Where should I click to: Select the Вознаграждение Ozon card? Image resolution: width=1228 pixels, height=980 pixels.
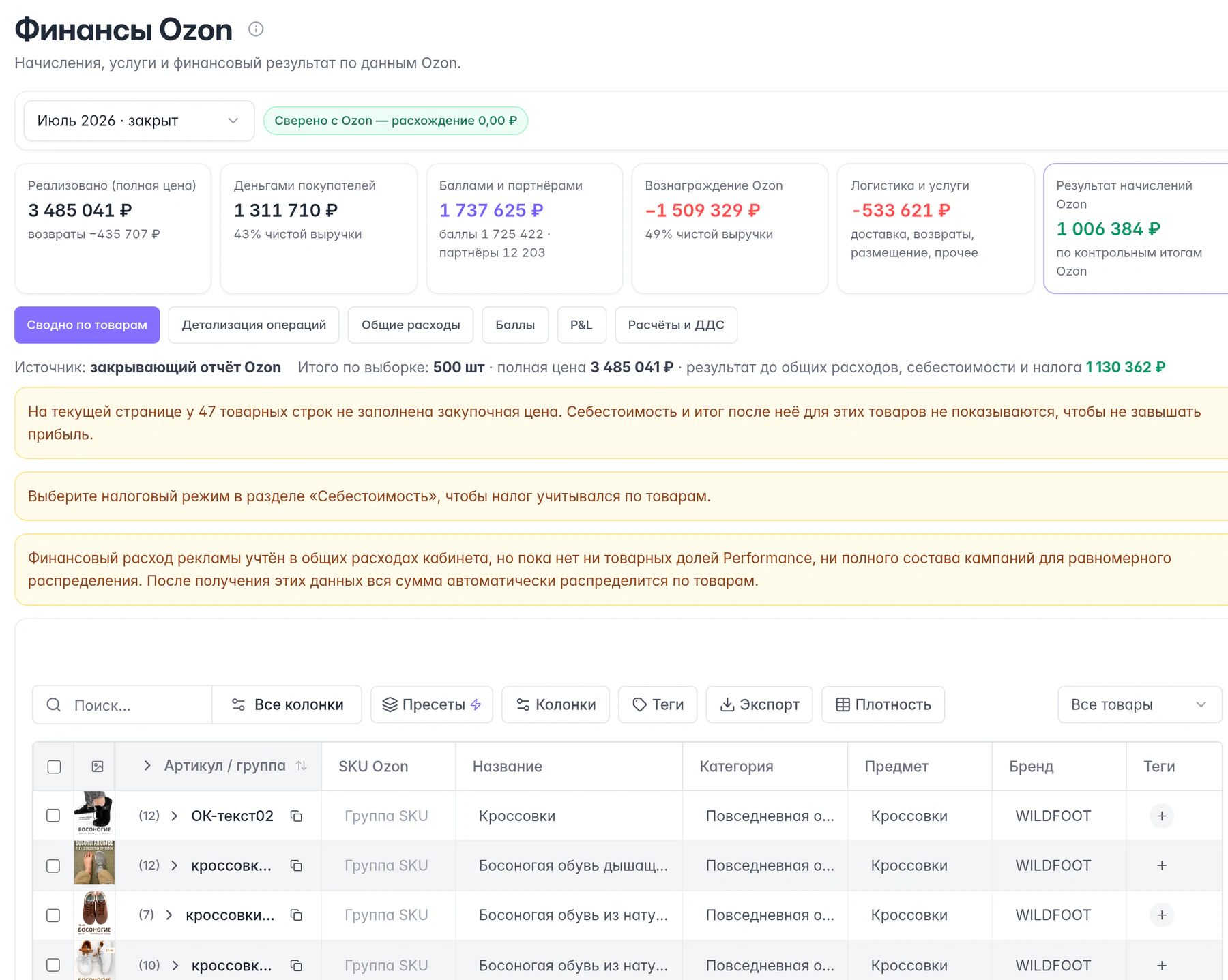(x=730, y=228)
